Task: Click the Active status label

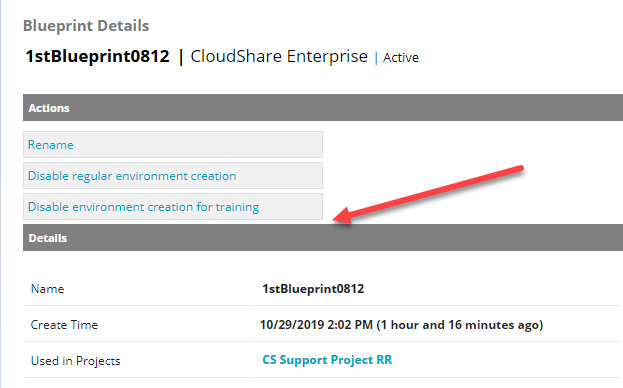Action: pyautogui.click(x=400, y=58)
